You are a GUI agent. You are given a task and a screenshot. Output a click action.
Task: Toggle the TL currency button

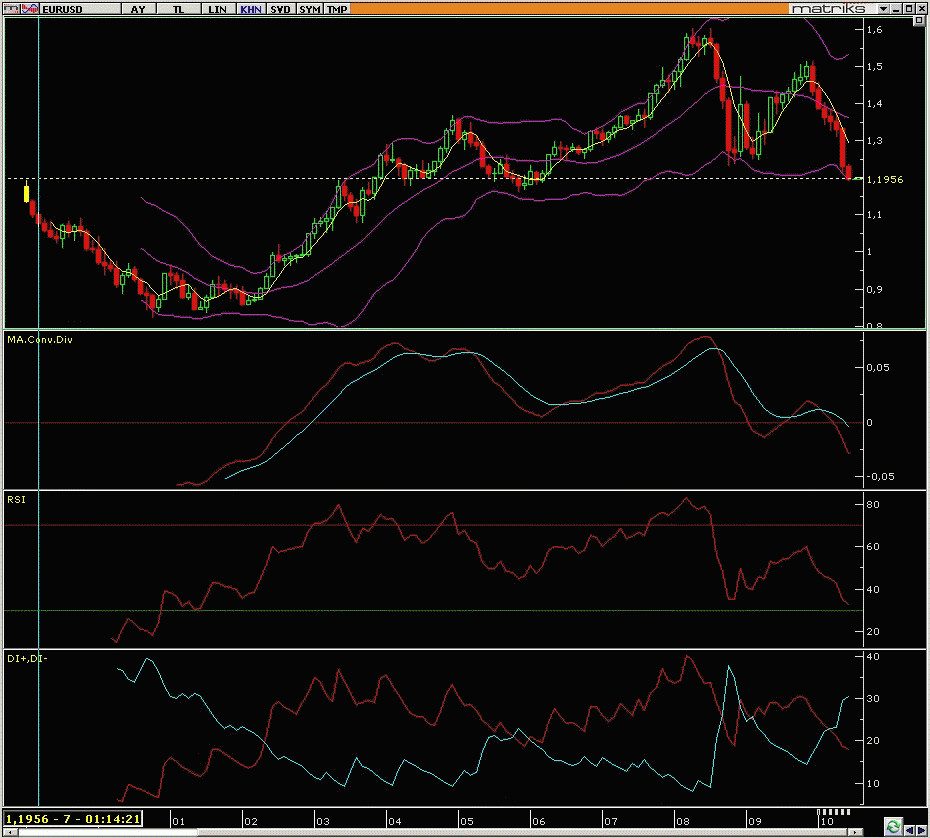point(178,8)
